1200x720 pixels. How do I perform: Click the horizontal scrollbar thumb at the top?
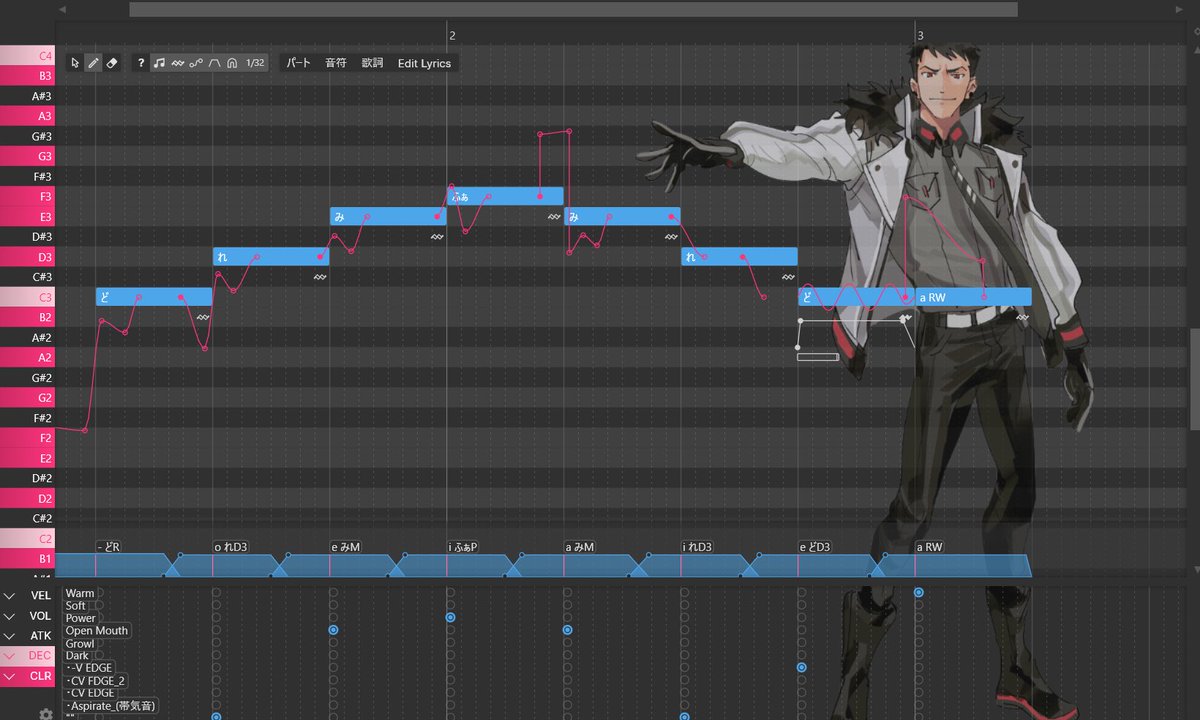573,9
